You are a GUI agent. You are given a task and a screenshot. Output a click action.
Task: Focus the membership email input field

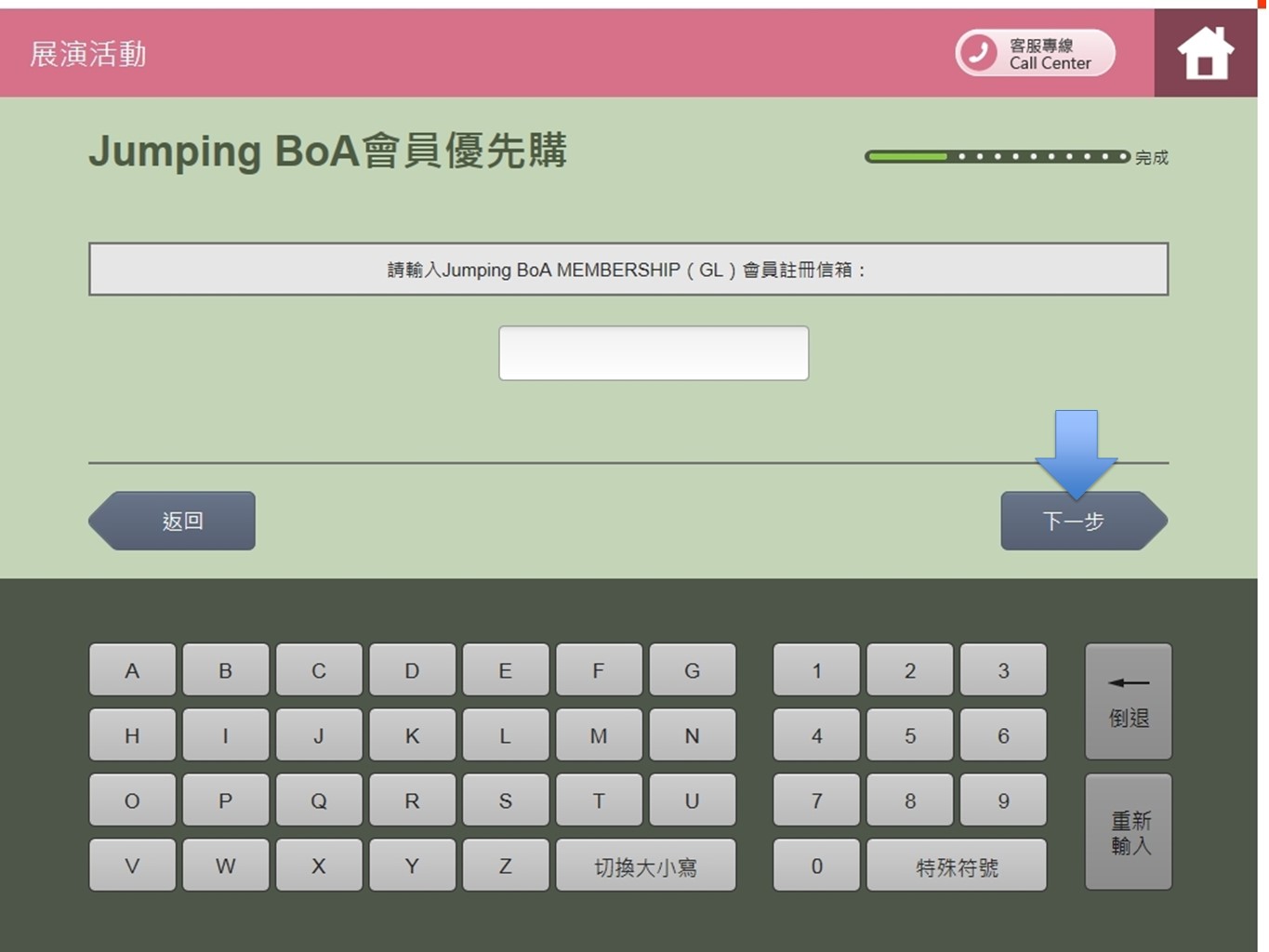pyautogui.click(x=654, y=352)
